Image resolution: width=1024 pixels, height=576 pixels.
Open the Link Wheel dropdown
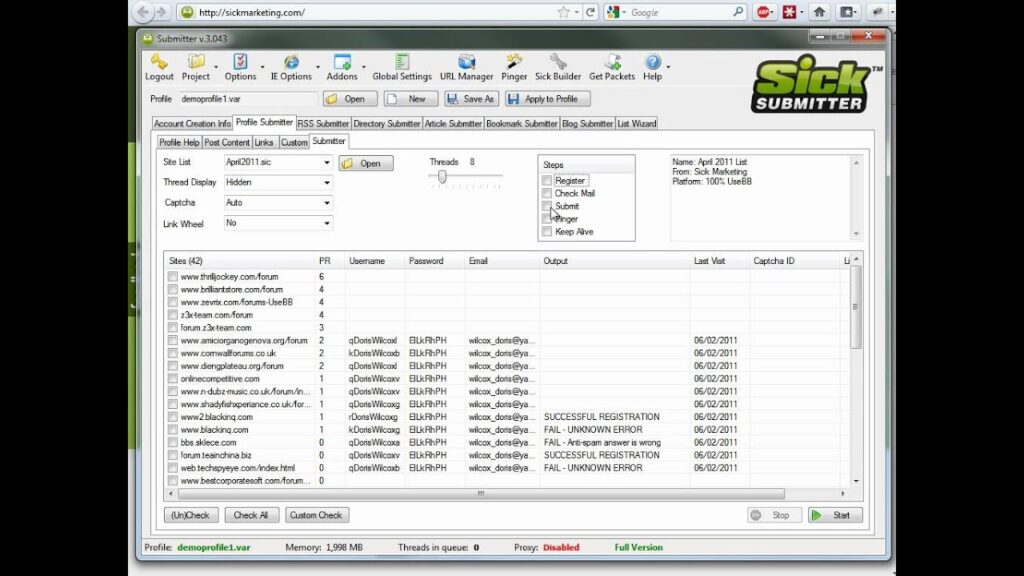(278, 223)
